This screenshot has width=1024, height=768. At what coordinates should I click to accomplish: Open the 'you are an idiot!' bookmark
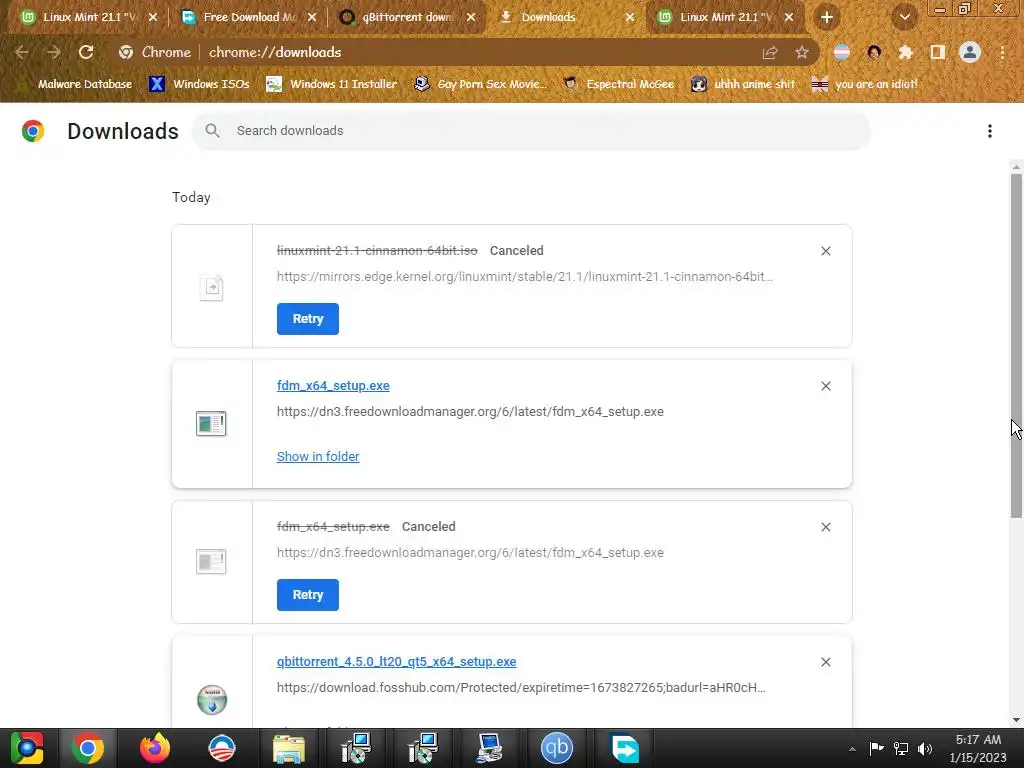click(865, 84)
